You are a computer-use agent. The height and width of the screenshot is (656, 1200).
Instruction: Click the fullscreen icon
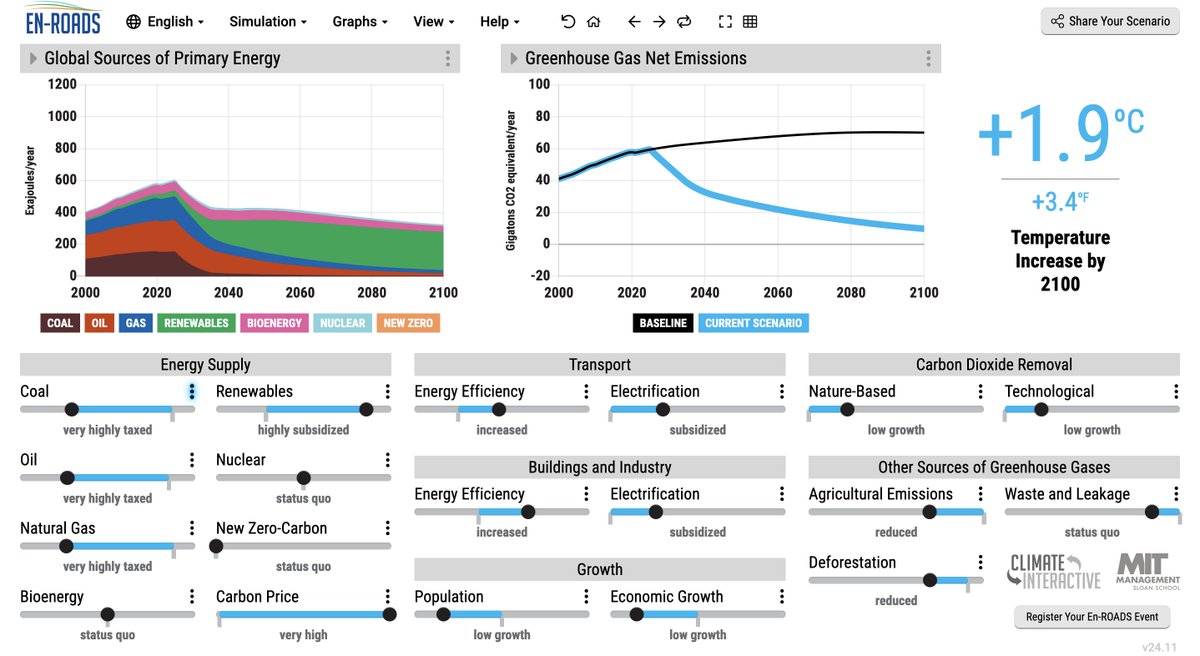click(725, 21)
